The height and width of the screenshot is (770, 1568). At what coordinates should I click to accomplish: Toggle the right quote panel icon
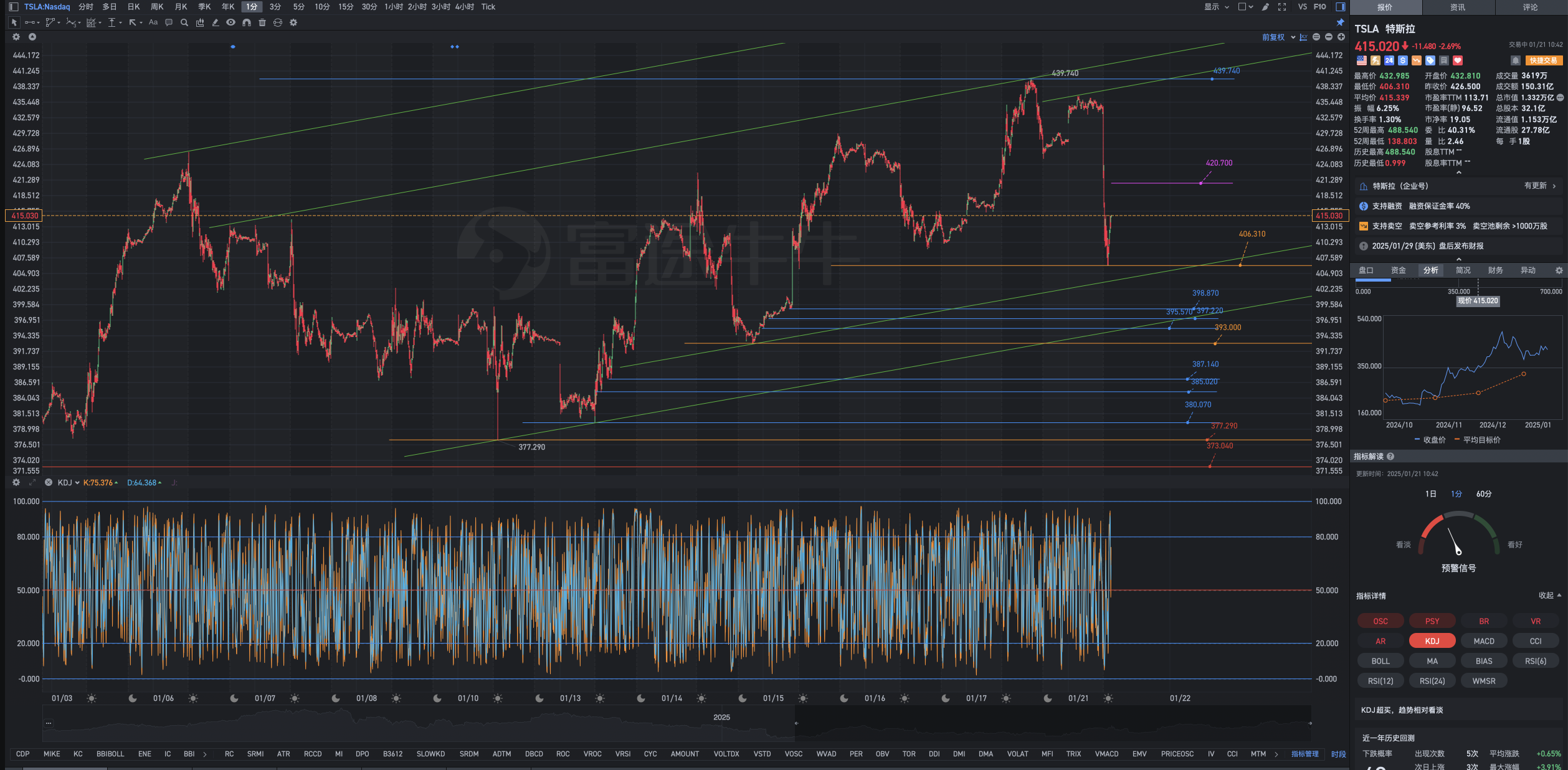[1340, 7]
